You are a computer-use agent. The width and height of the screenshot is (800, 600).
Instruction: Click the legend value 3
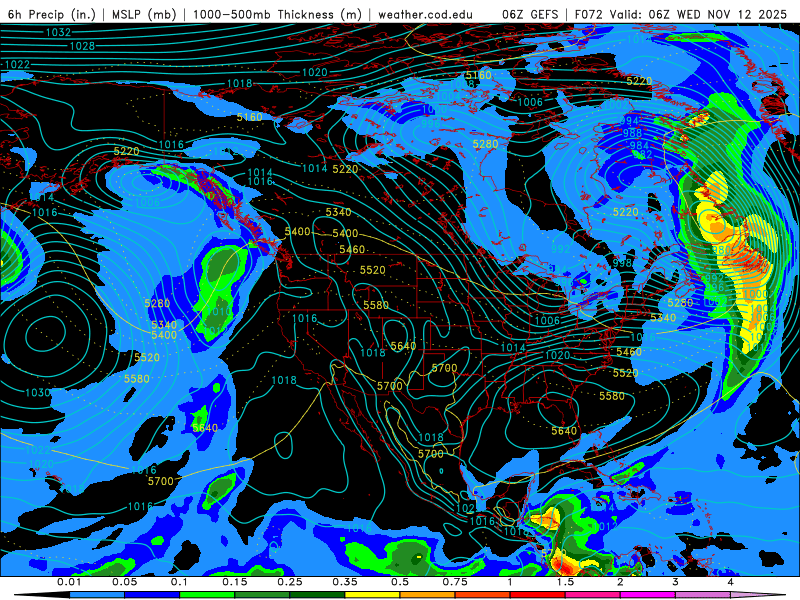(x=675, y=582)
